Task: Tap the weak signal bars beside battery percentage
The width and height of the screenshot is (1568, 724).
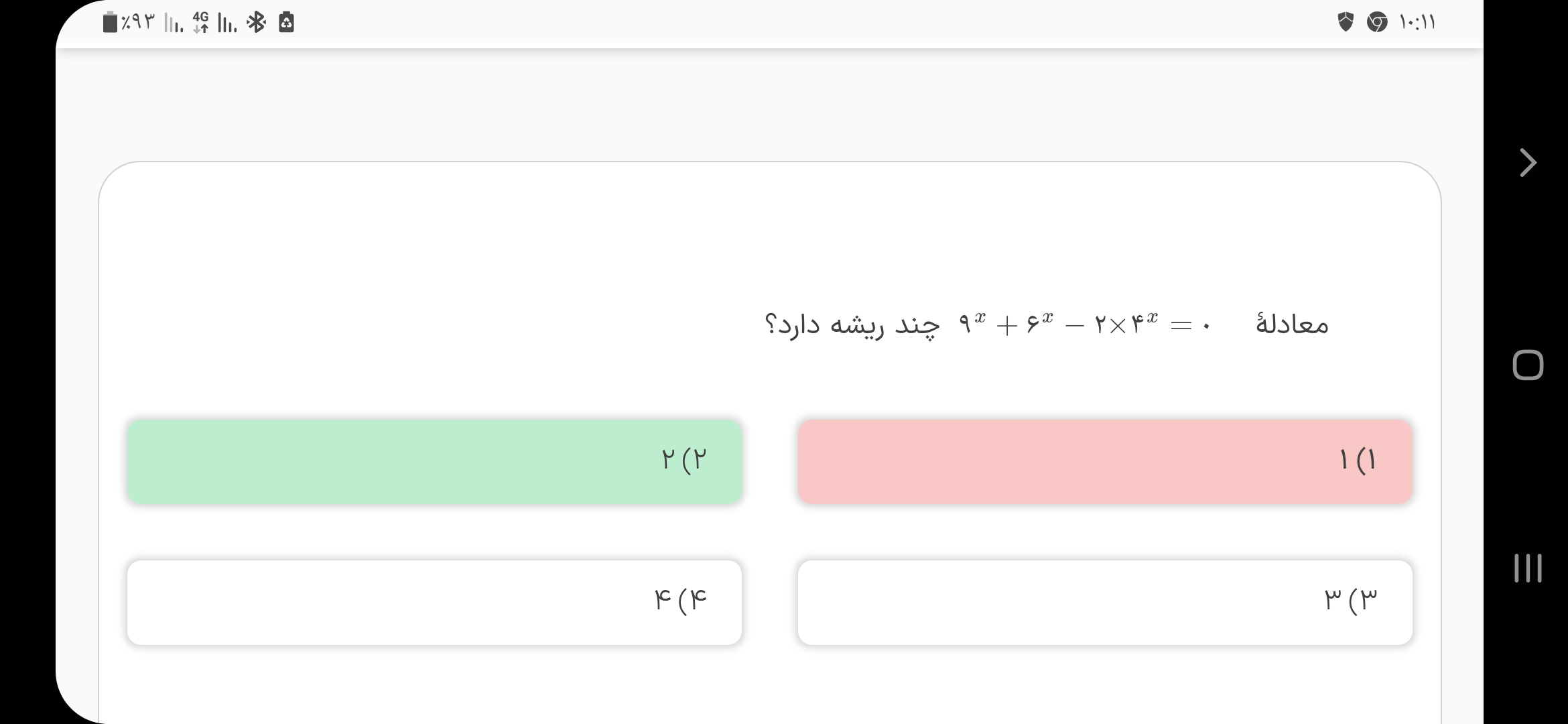Action: (x=174, y=24)
